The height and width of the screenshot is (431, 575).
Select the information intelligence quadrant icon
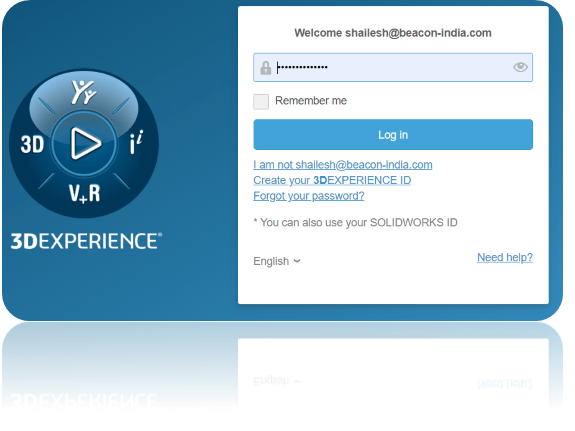136,142
